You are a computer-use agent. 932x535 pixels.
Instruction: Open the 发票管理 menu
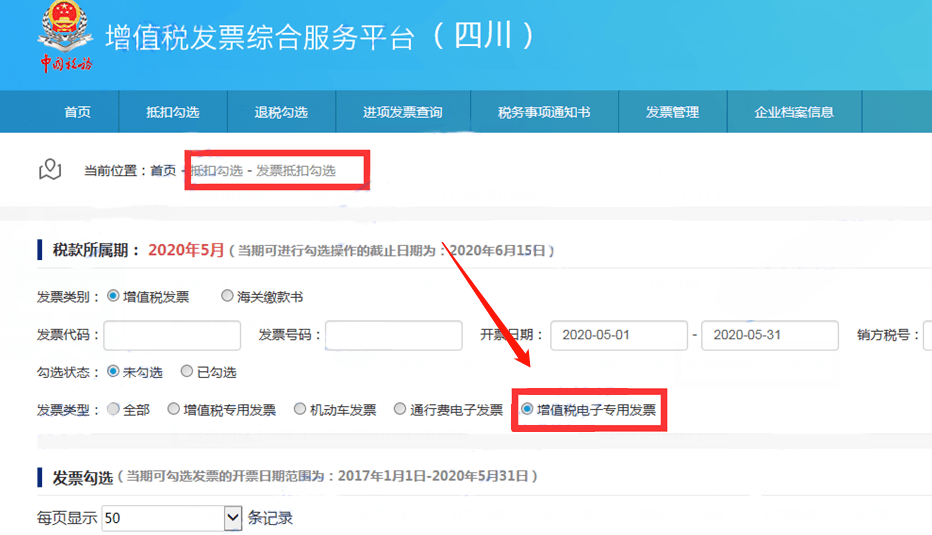tap(672, 112)
